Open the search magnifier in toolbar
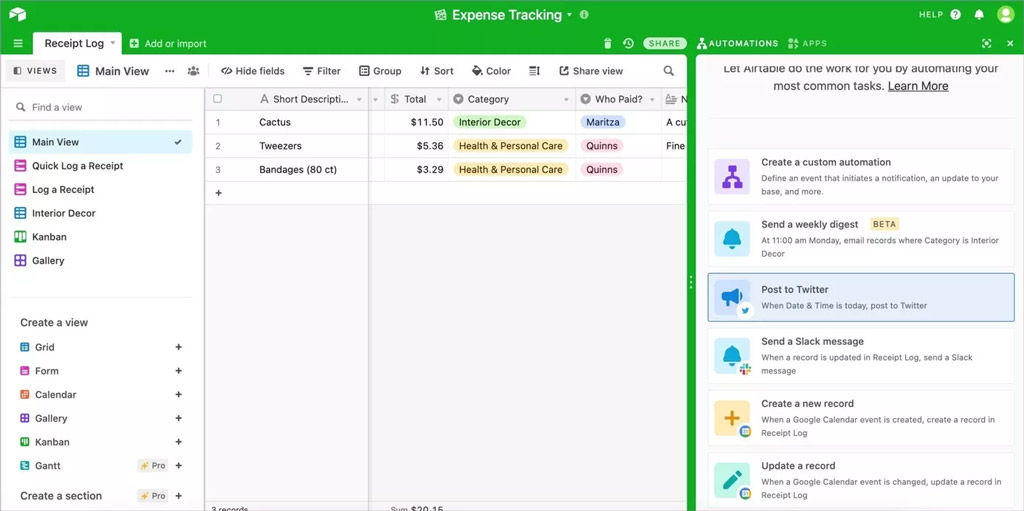1024x511 pixels. coord(669,71)
